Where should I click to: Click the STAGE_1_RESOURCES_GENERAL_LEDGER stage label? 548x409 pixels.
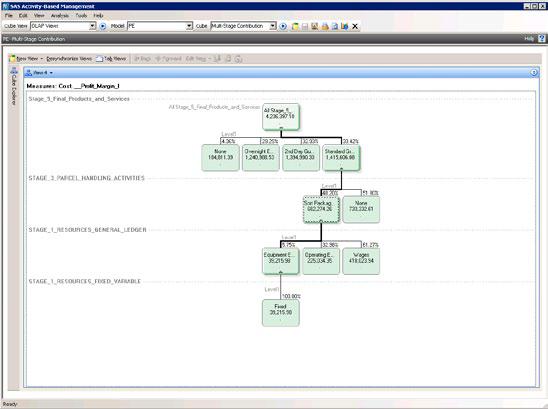pos(87,230)
